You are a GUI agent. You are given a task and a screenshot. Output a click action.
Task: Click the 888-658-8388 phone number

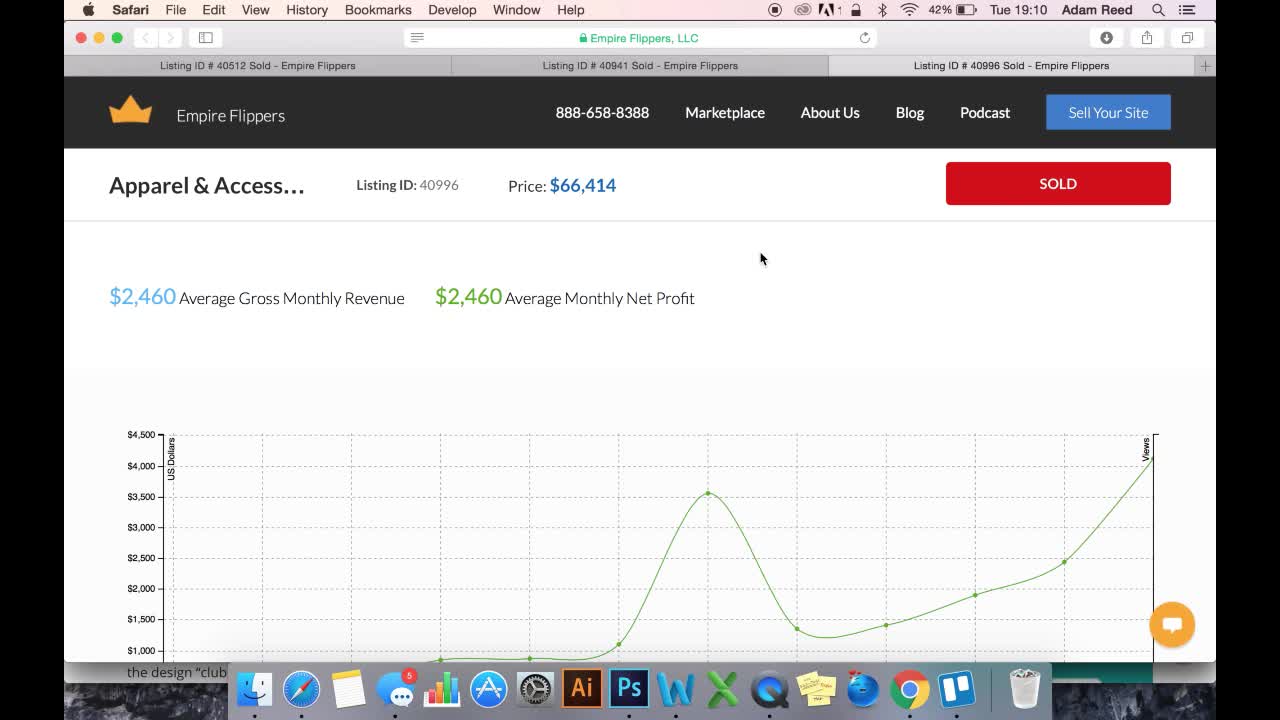(x=602, y=113)
